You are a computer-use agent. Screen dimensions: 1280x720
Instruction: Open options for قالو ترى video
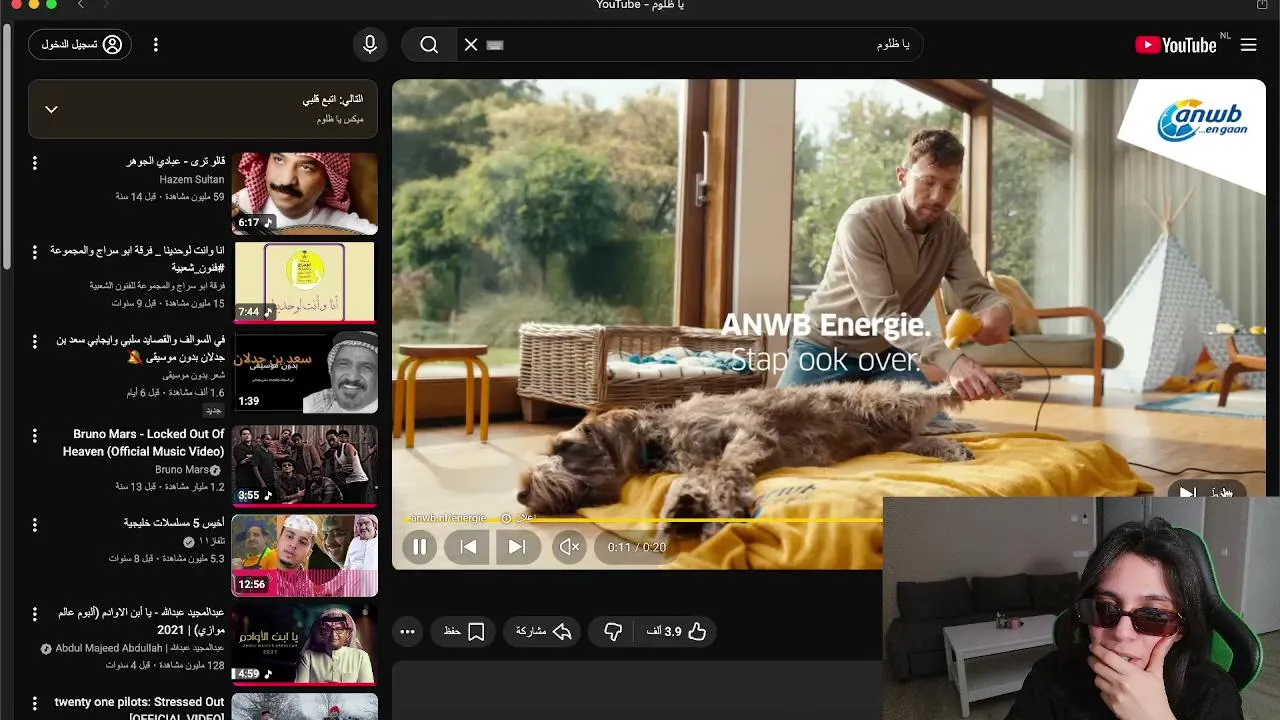click(34, 163)
